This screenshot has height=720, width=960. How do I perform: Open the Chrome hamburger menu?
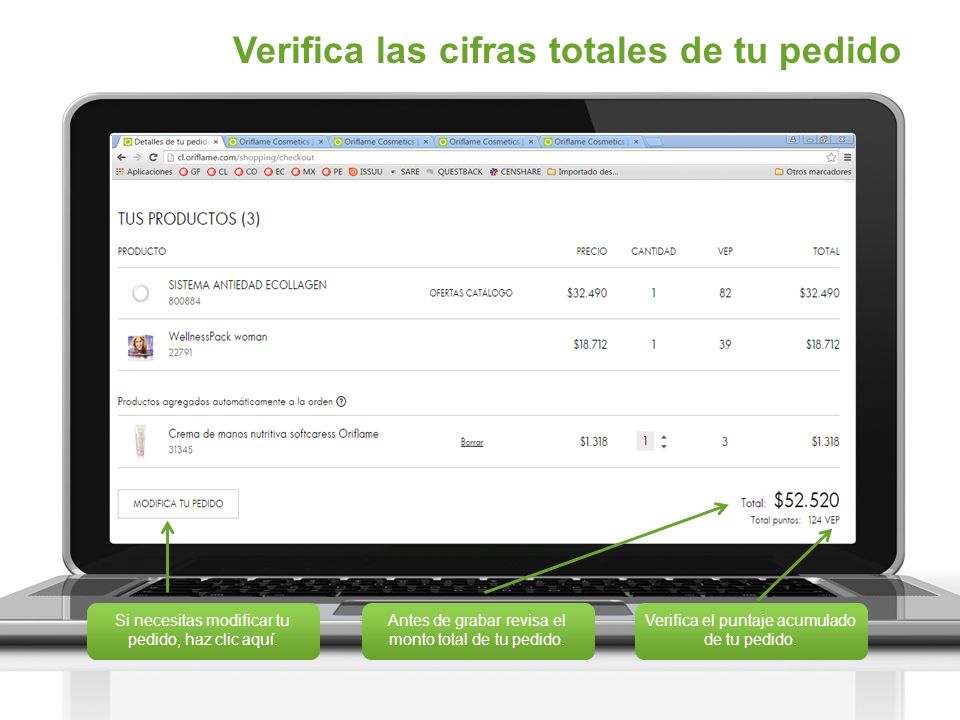pos(847,157)
